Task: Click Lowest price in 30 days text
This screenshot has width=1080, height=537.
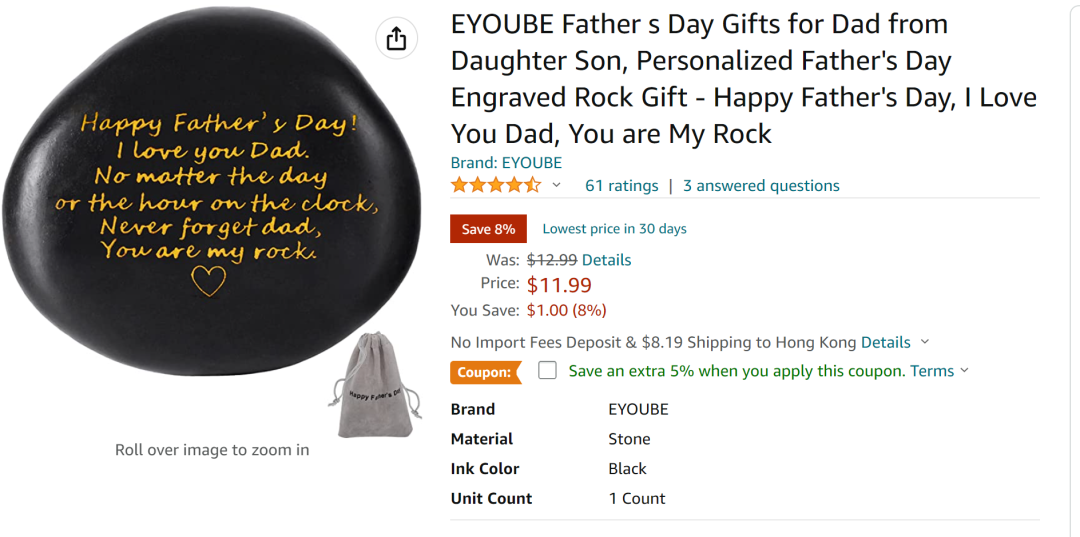Action: click(x=614, y=229)
